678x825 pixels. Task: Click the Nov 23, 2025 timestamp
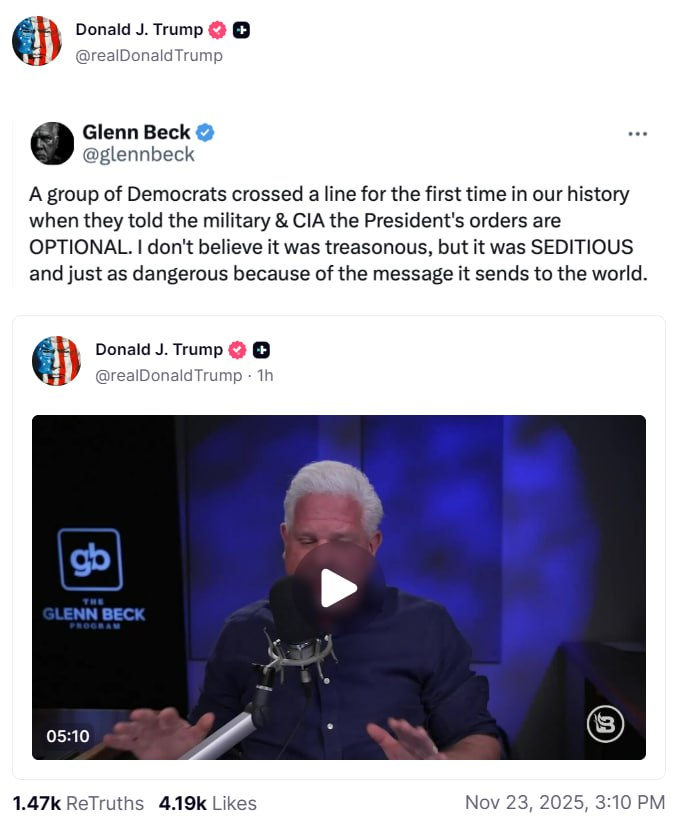point(565,802)
